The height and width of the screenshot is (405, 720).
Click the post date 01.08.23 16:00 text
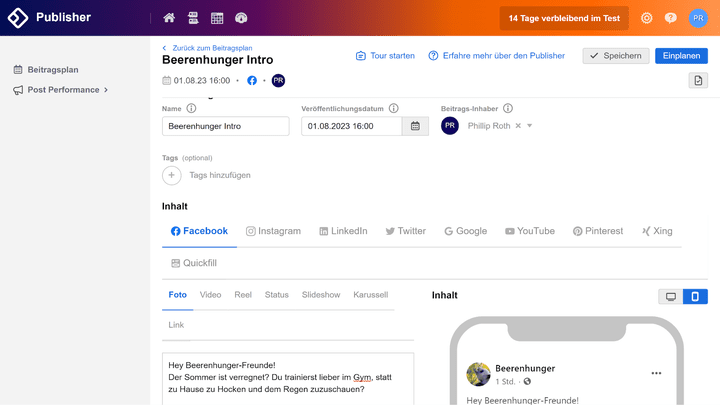[202, 80]
